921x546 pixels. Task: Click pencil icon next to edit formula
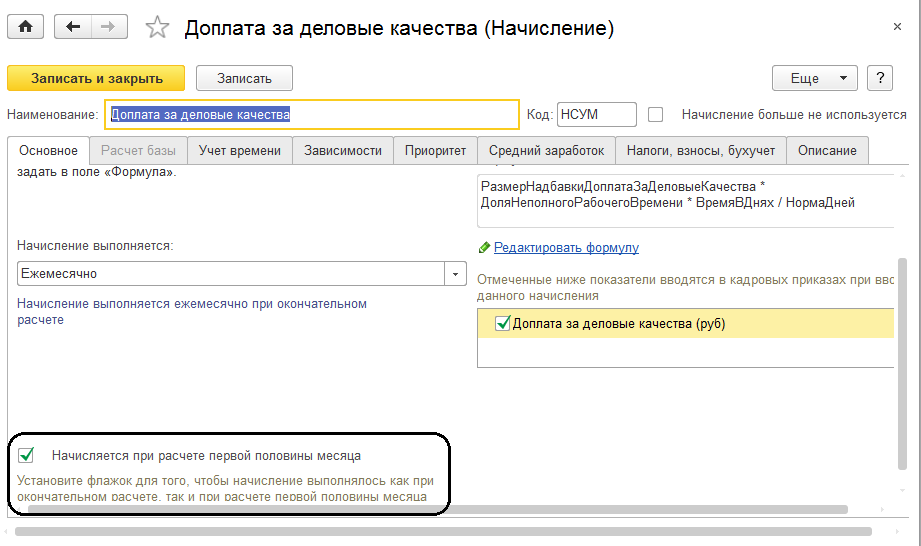tap(484, 248)
